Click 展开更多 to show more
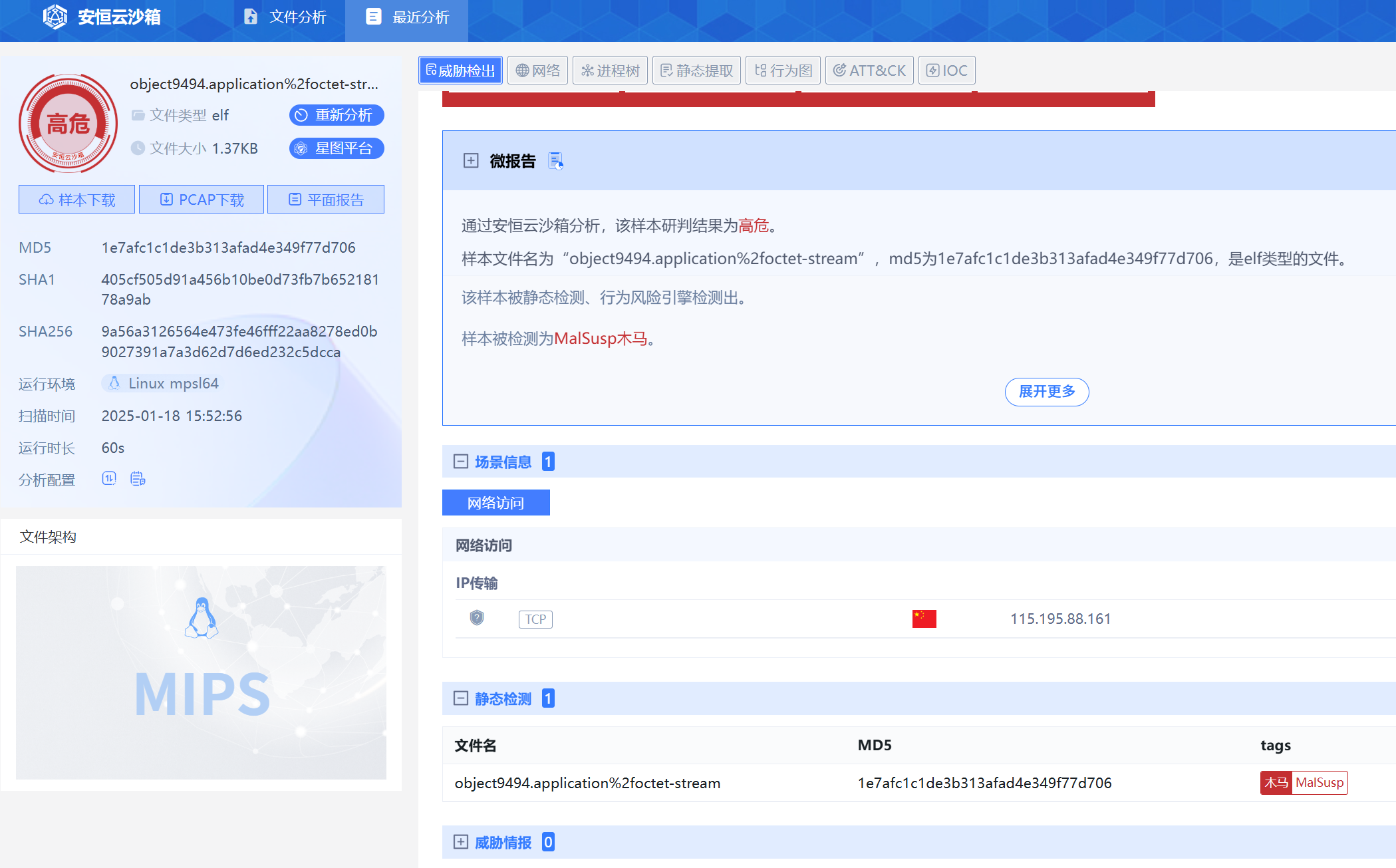 click(x=1046, y=392)
